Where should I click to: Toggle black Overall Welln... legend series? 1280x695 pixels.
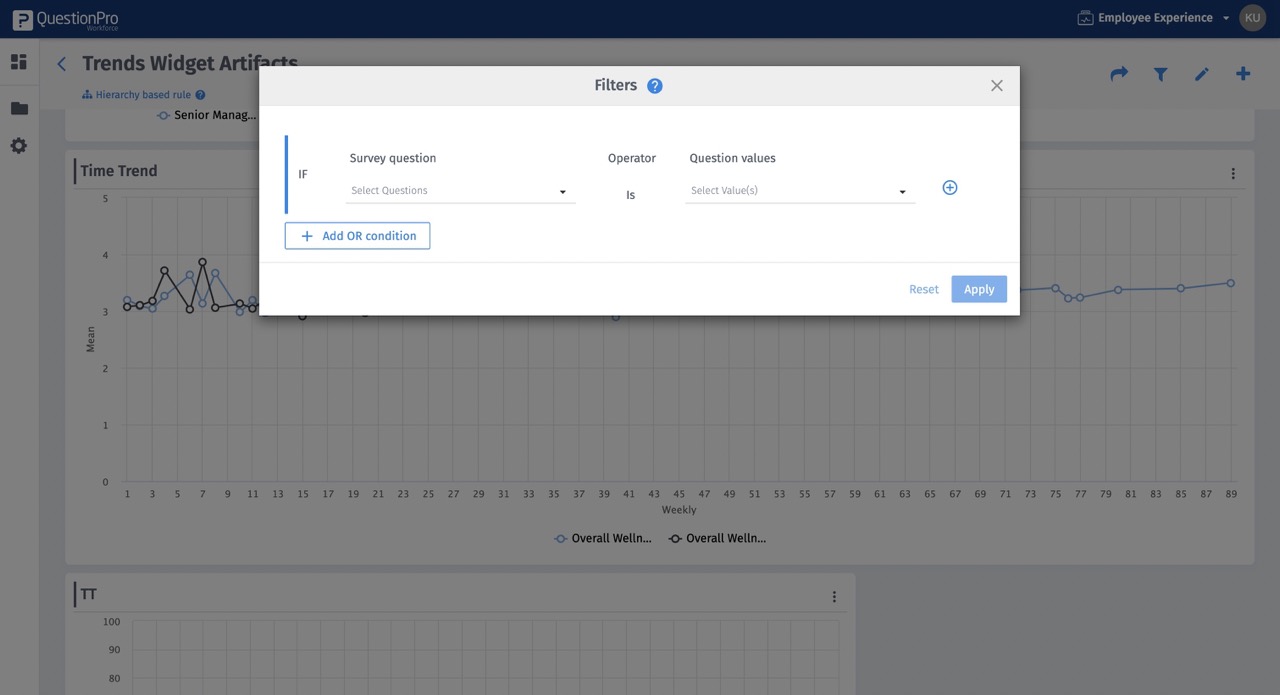[x=717, y=538]
